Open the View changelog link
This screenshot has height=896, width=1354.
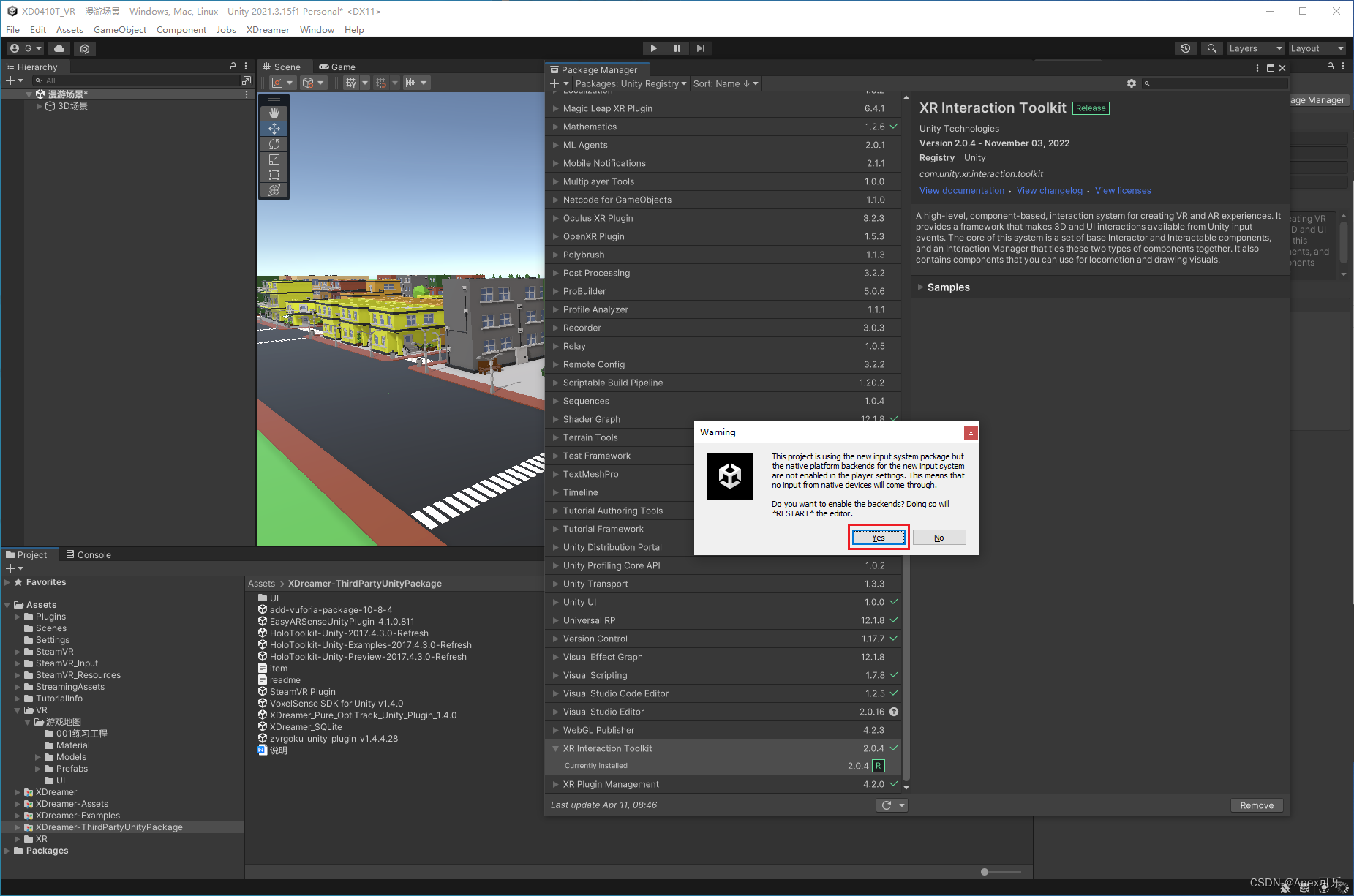coord(1050,191)
